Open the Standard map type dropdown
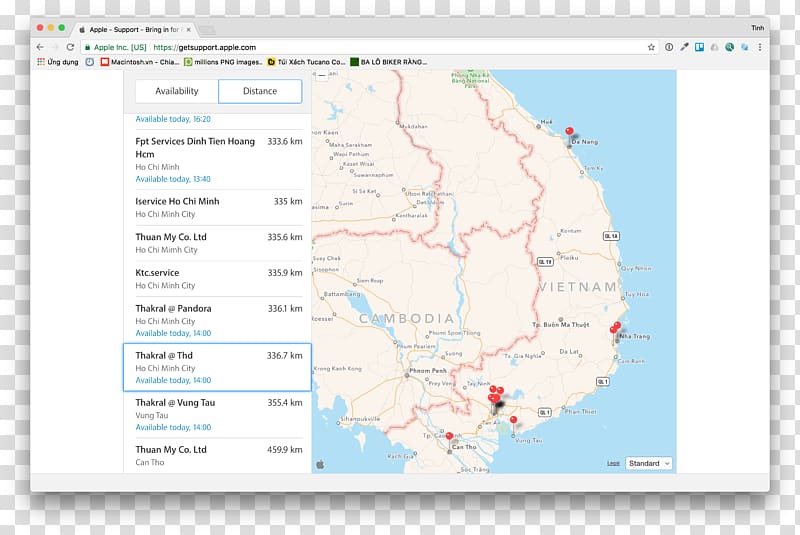Screen dimensions: 800x535 click(649, 463)
